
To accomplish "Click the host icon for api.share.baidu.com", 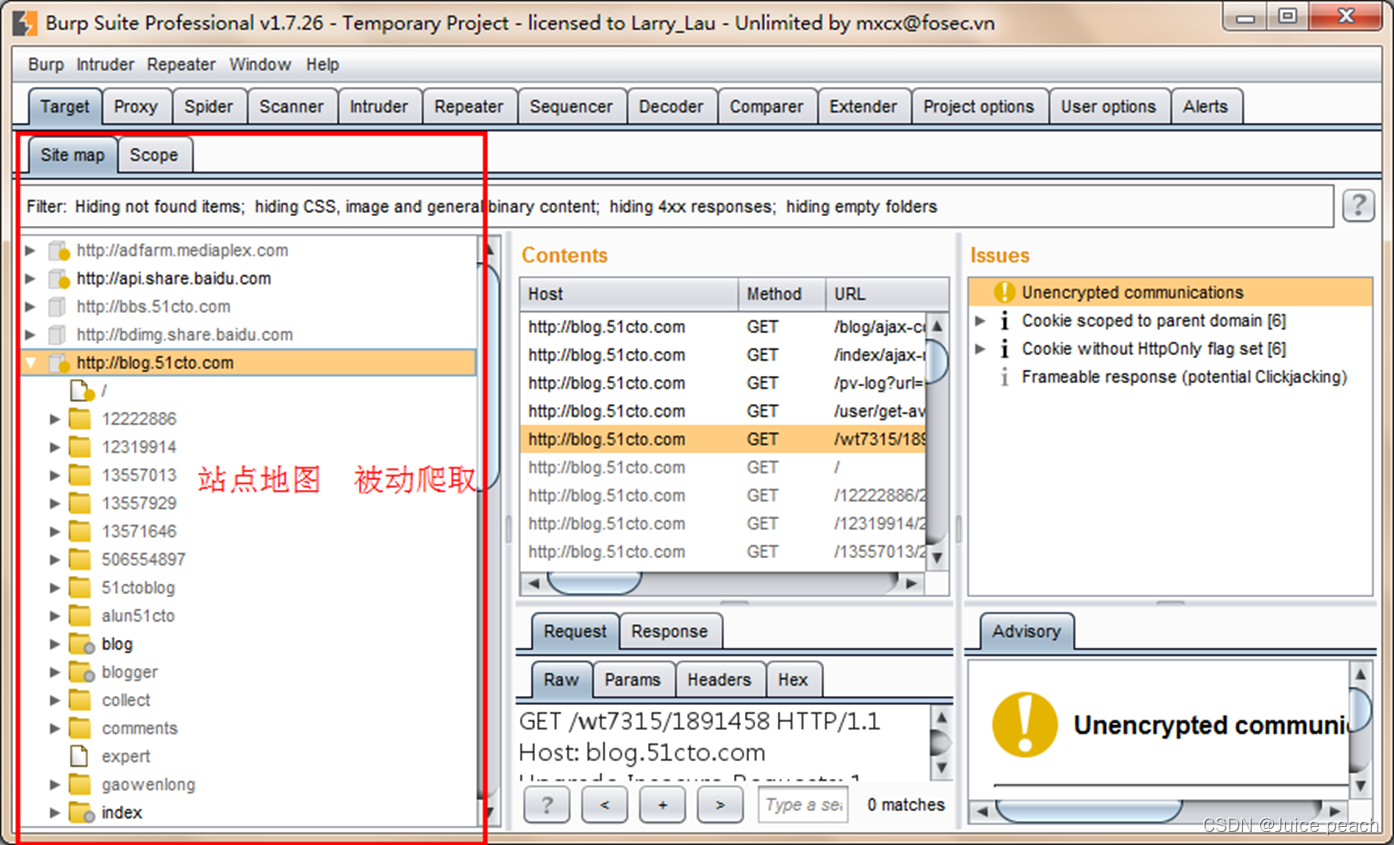I will (x=59, y=279).
